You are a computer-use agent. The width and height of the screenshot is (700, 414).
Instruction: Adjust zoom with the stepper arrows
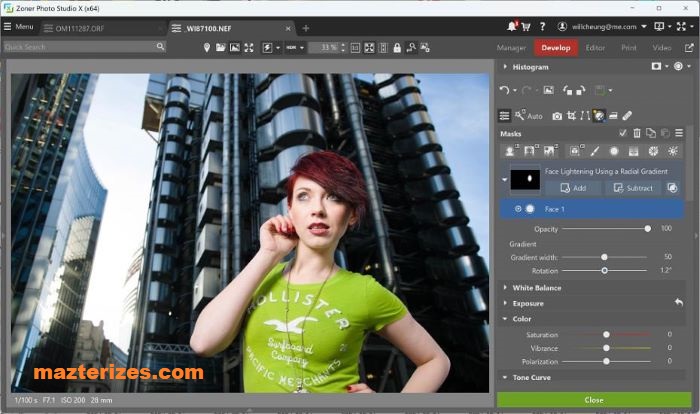343,48
